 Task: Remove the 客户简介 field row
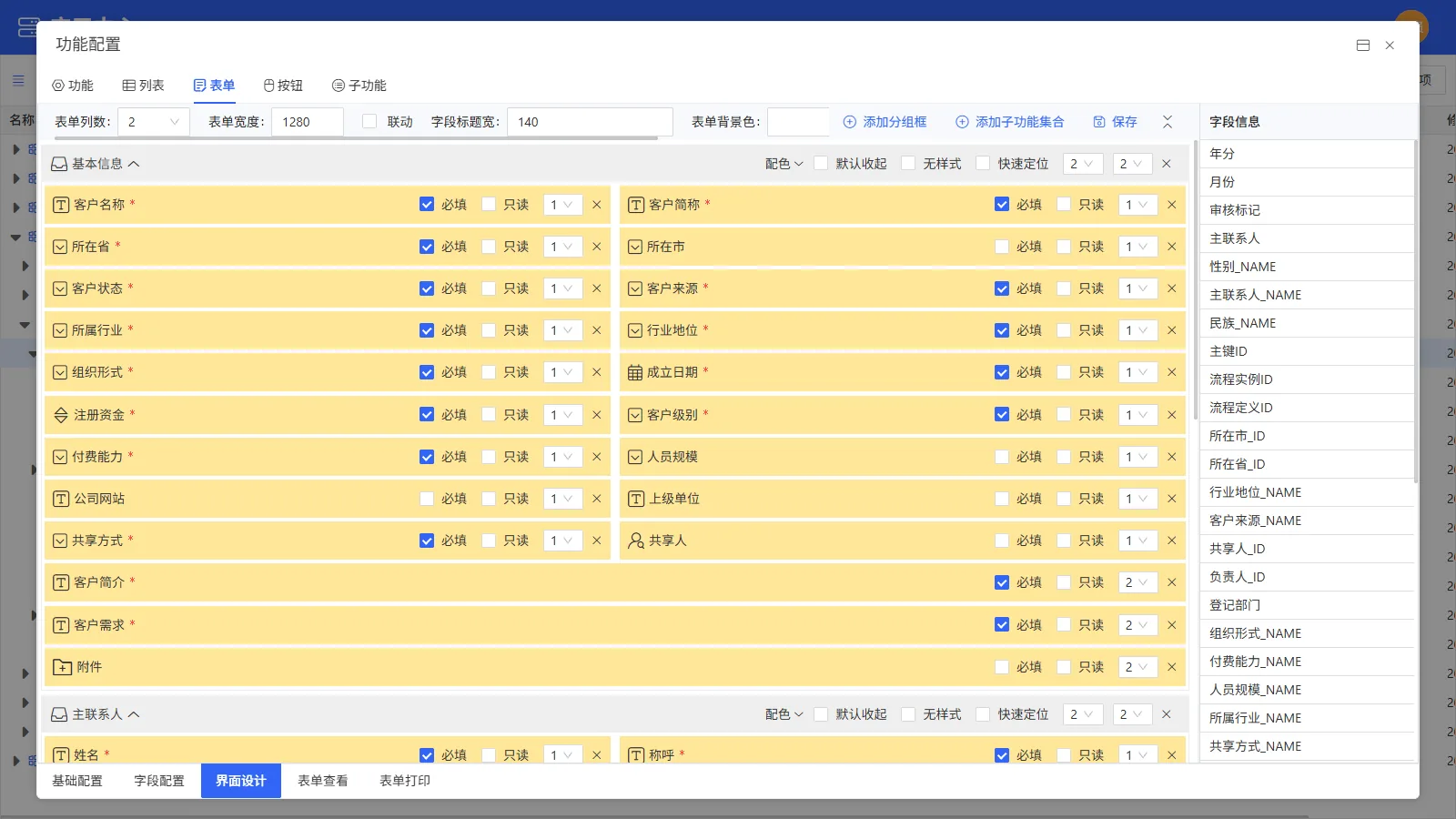(x=1172, y=582)
